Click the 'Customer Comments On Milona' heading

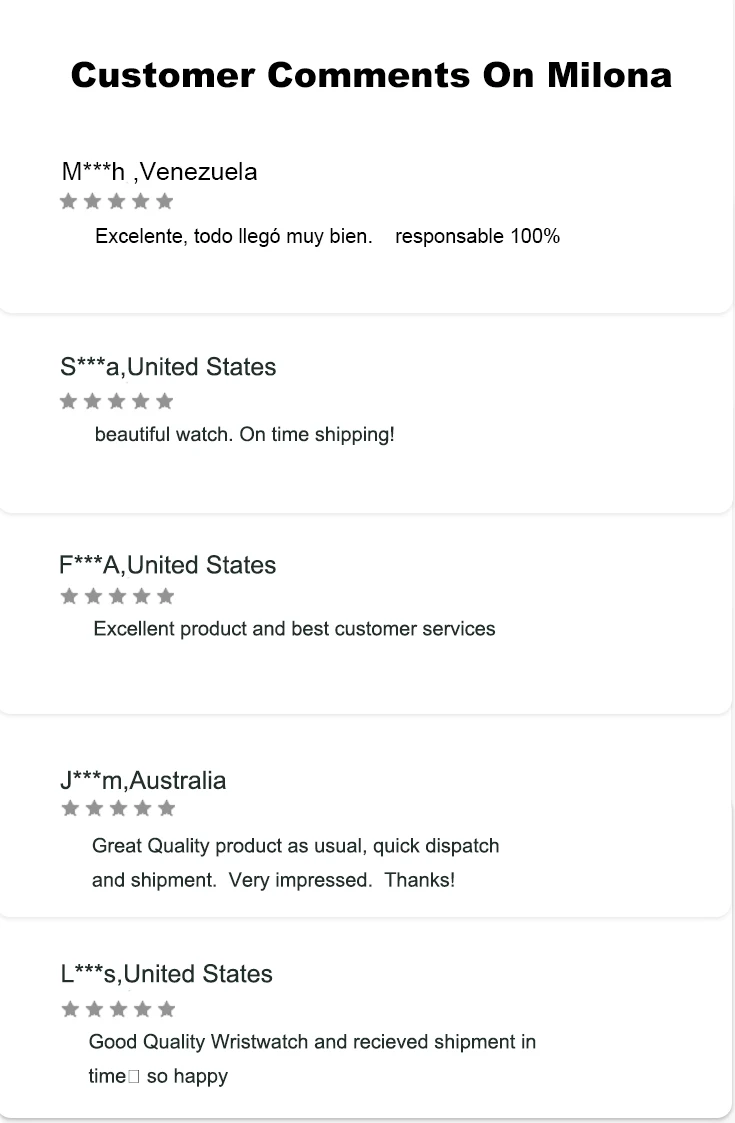[x=371, y=75]
